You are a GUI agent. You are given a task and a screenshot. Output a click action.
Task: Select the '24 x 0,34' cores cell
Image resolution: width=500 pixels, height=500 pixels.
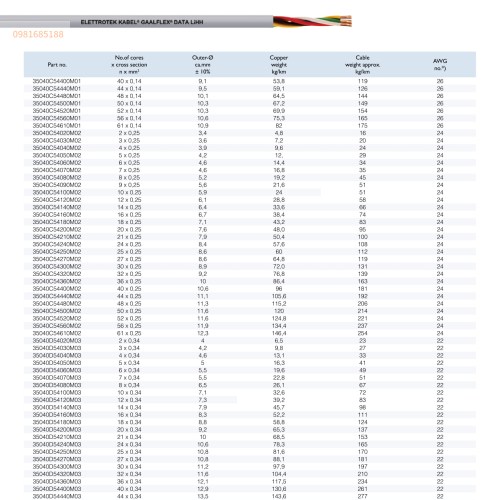pos(129,444)
